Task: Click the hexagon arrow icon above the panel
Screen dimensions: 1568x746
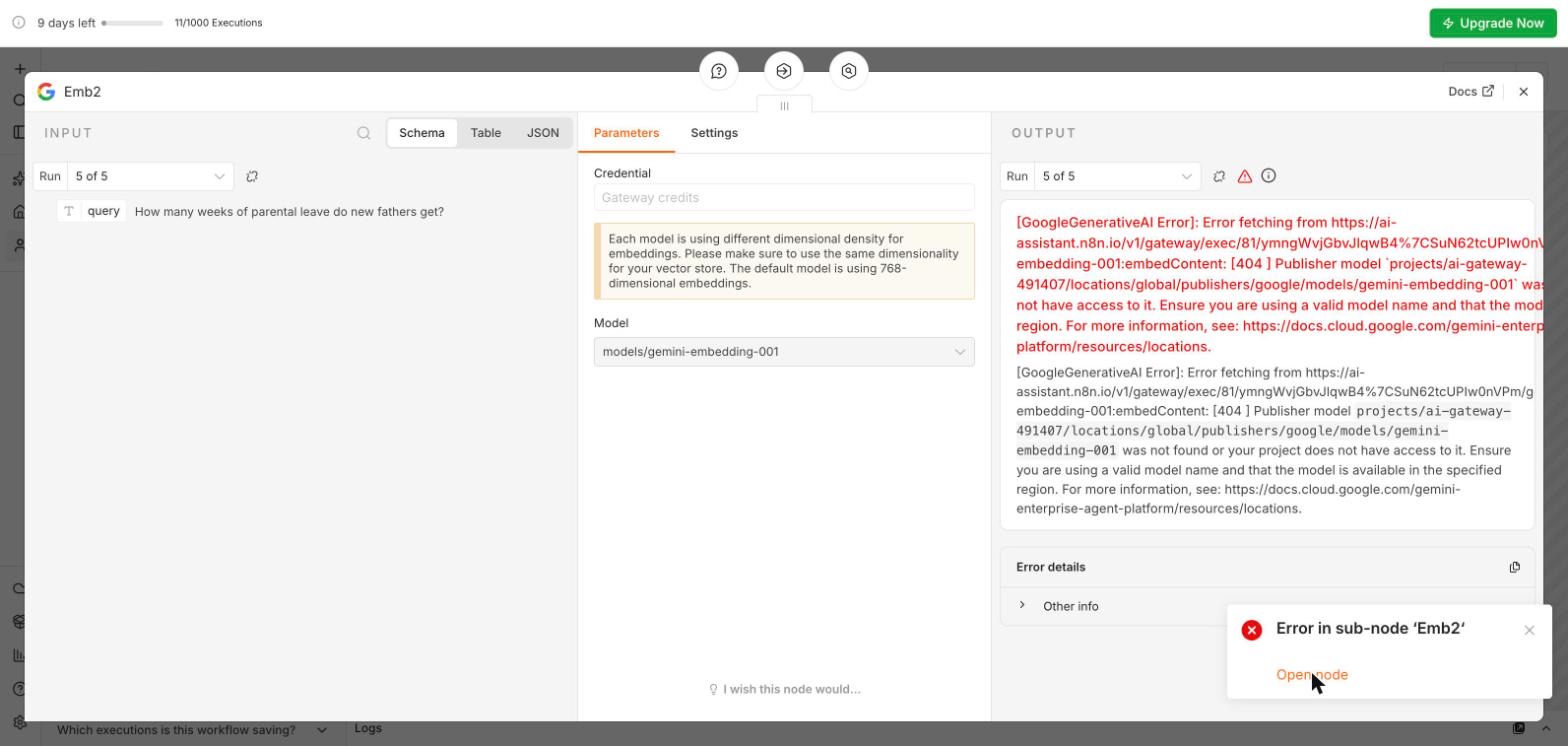Action: tap(784, 71)
